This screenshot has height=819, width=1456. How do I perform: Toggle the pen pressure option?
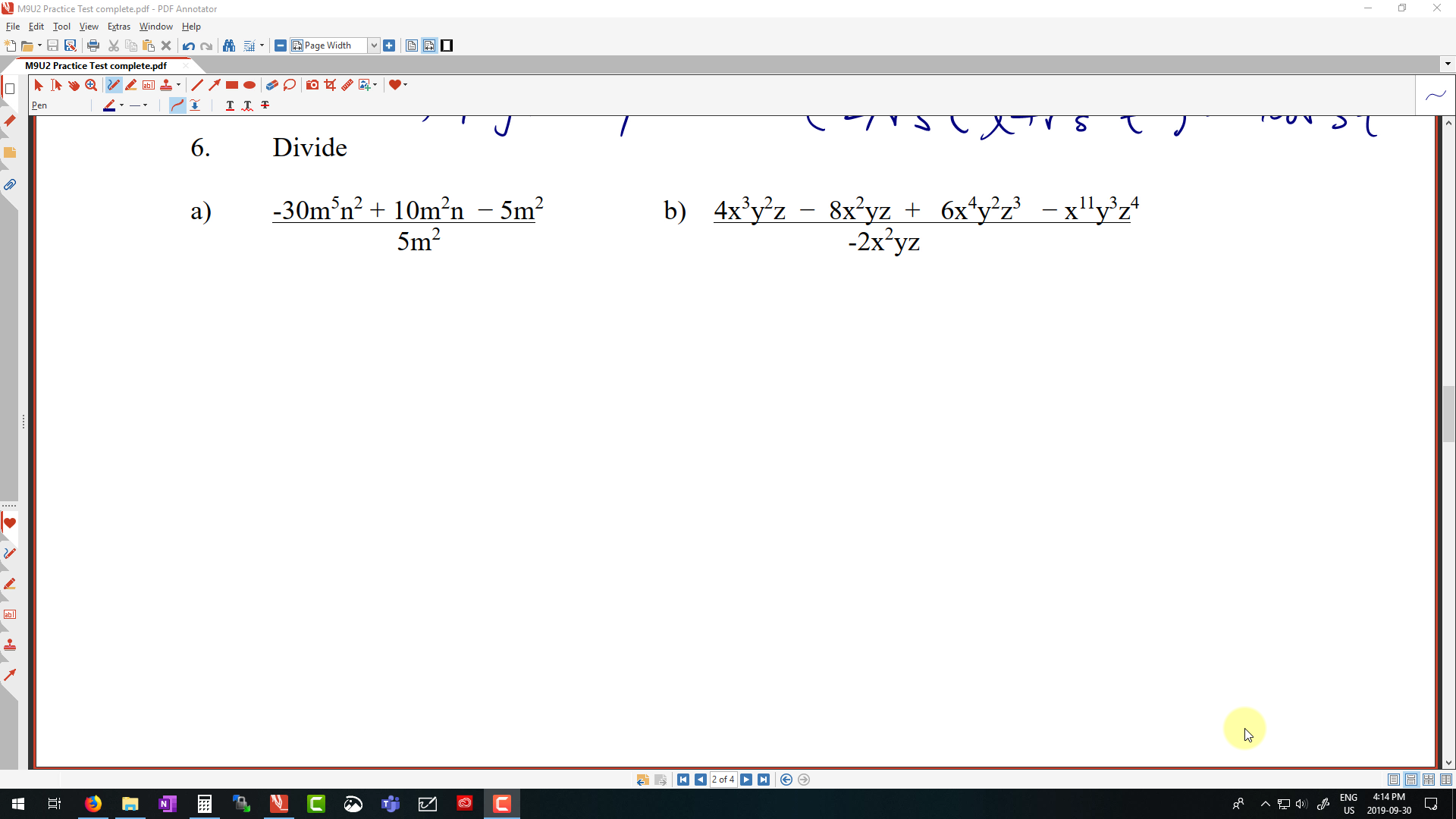[195, 105]
